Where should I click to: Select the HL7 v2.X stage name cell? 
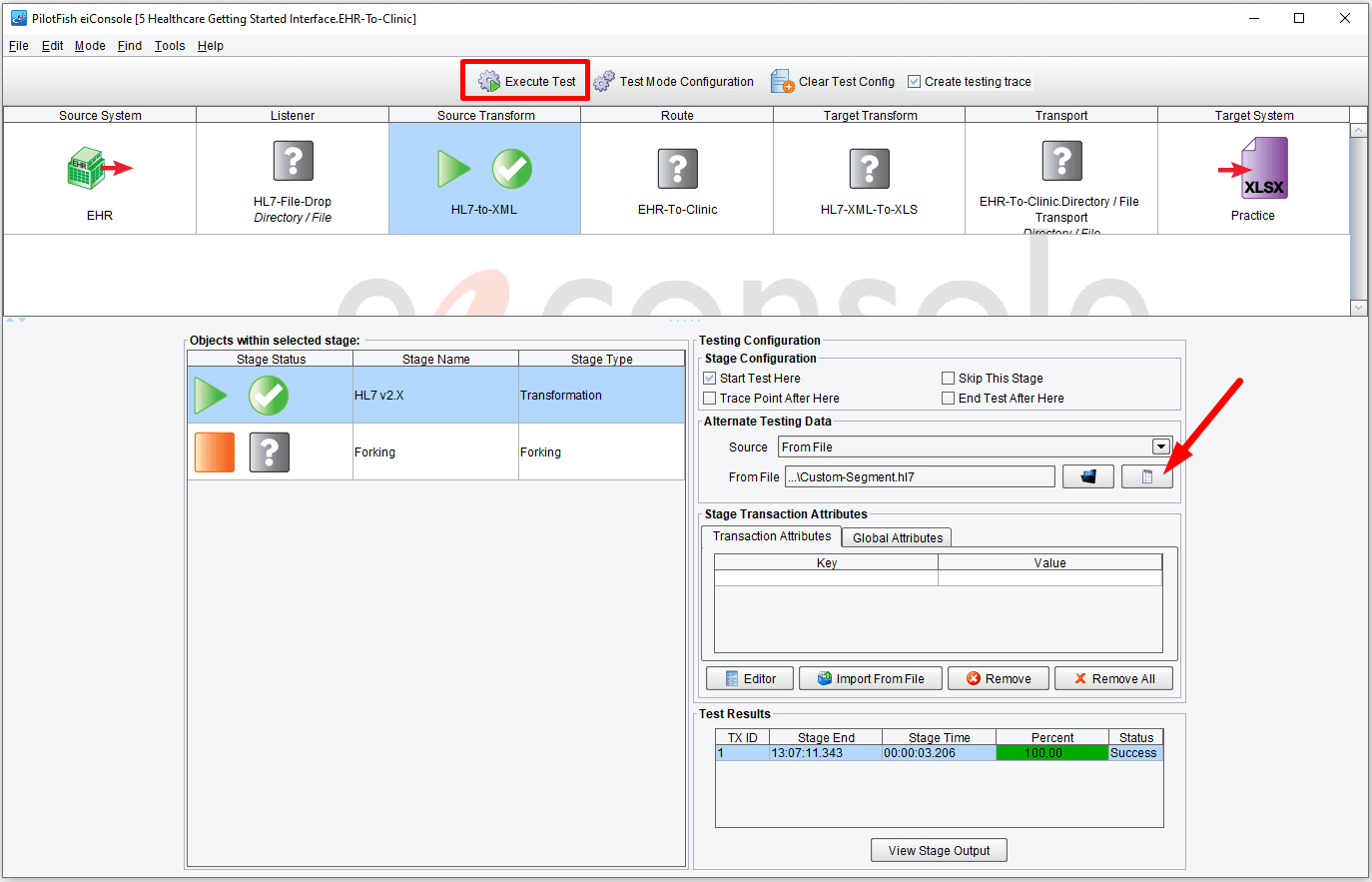[x=436, y=396]
